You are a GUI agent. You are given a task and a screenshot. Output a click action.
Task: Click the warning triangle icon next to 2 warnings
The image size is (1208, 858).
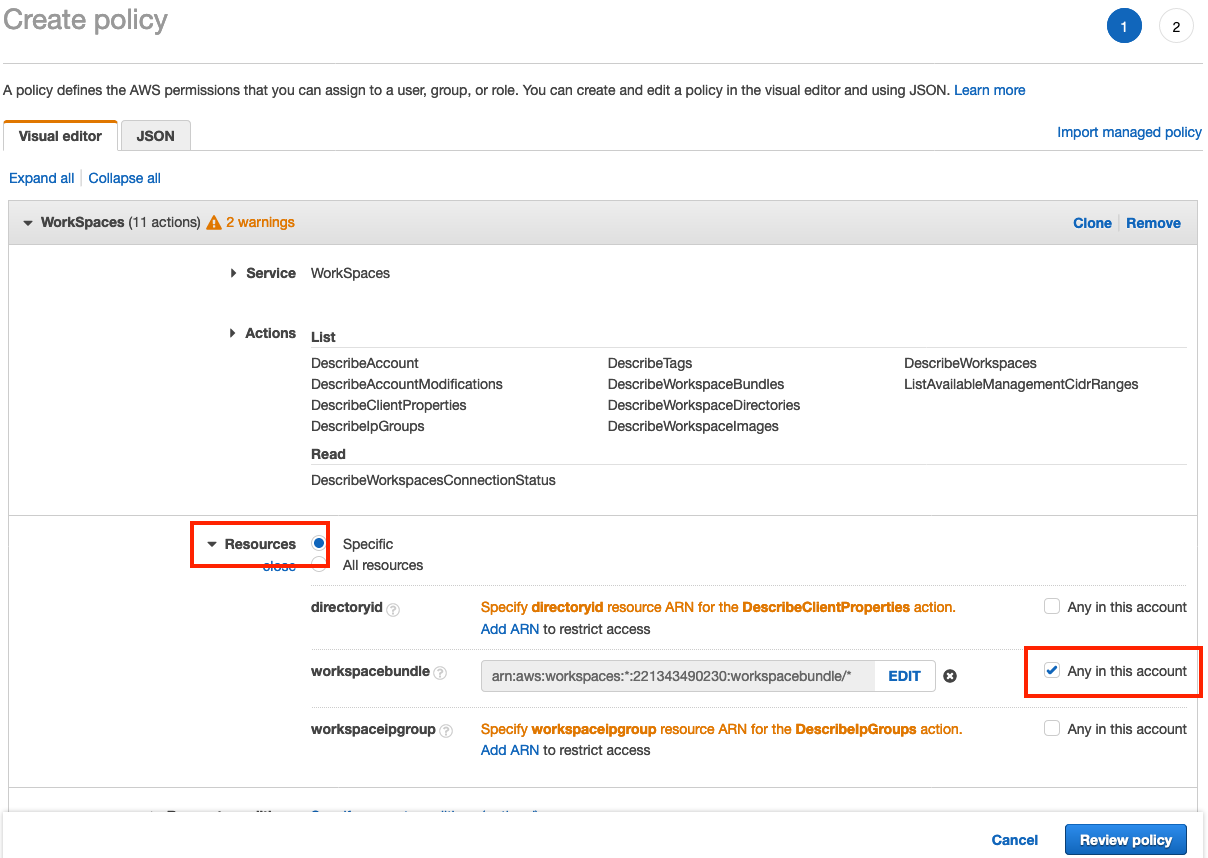[214, 223]
